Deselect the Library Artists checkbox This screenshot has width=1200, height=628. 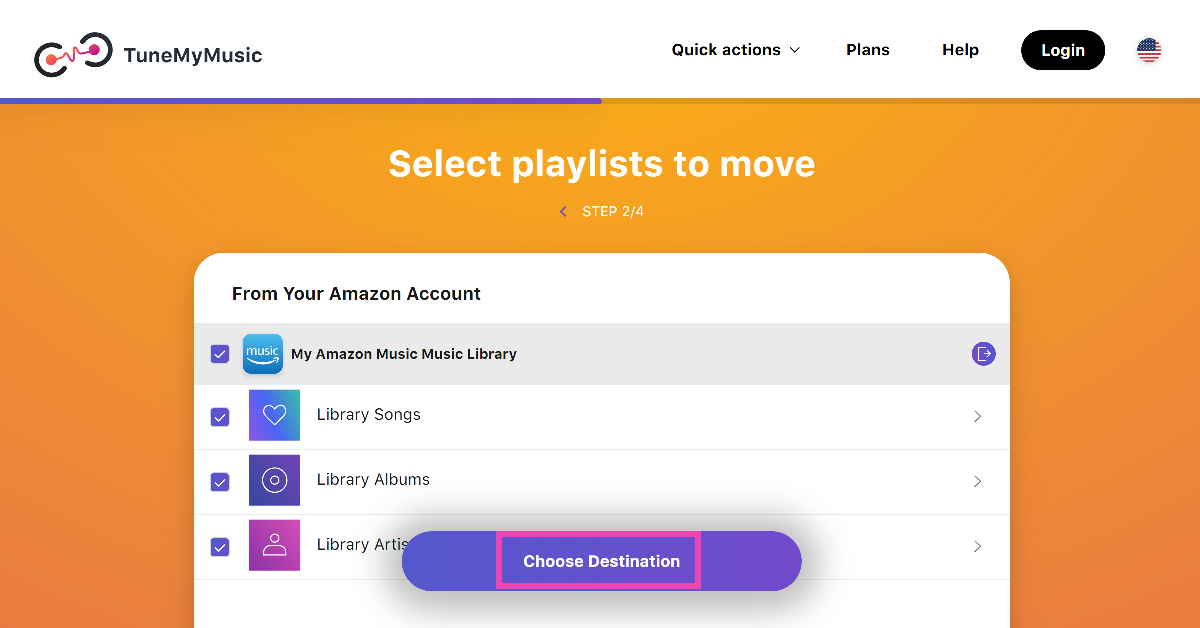point(220,547)
